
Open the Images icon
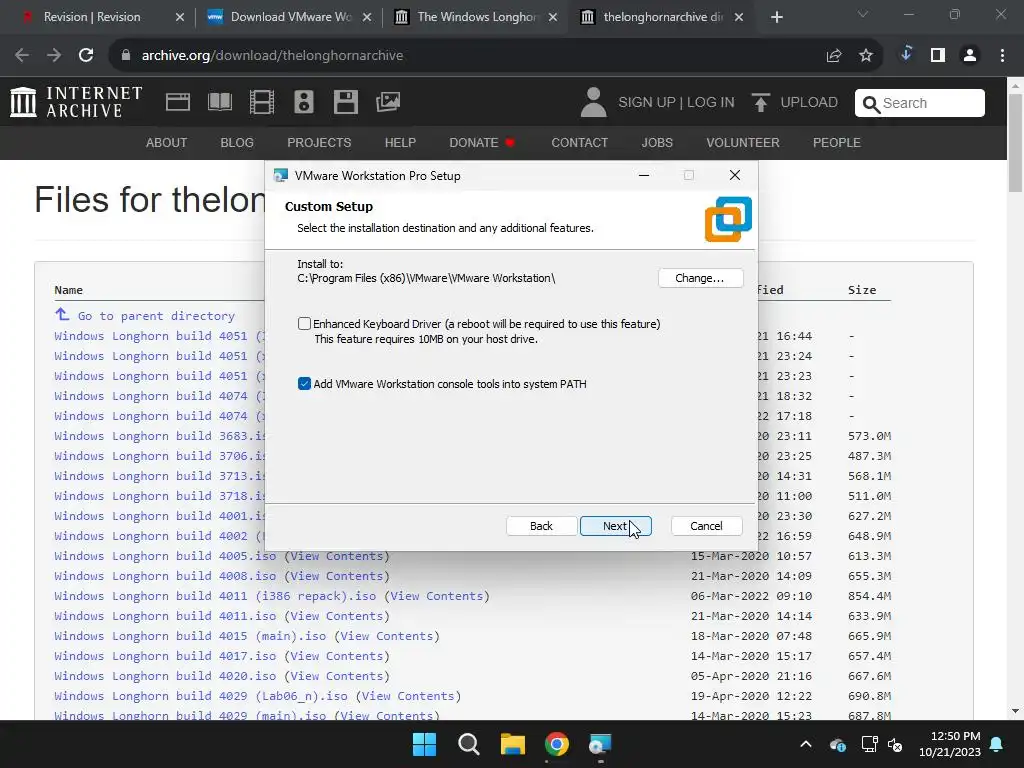point(388,102)
